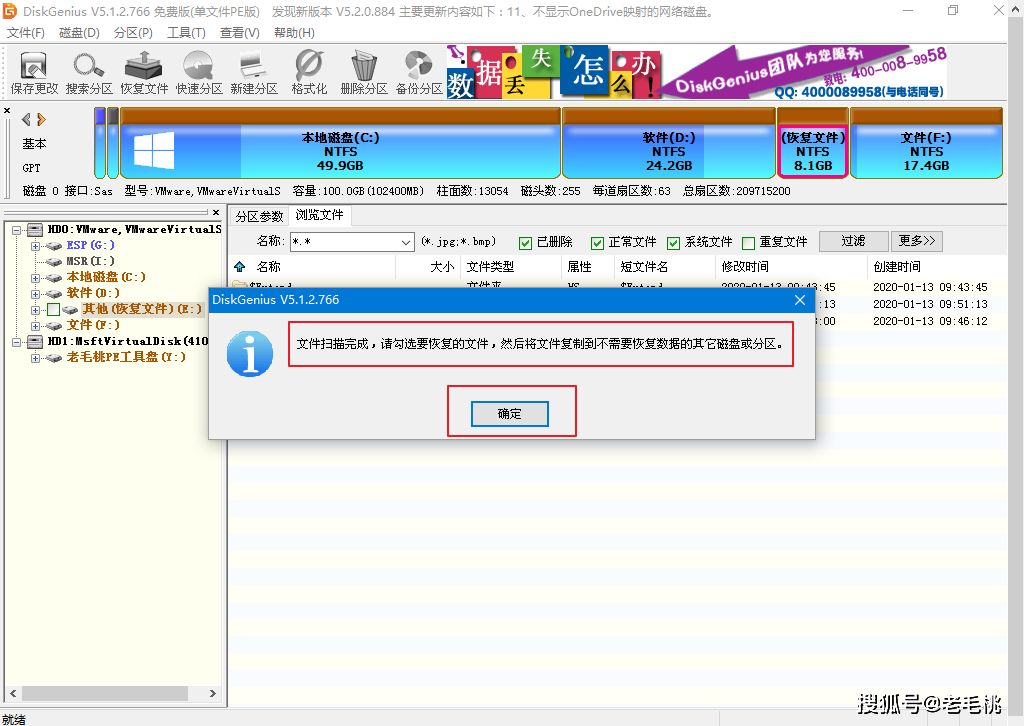Click the HD0 VMware disk icon in tree
The height and width of the screenshot is (726, 1024).
35,229
